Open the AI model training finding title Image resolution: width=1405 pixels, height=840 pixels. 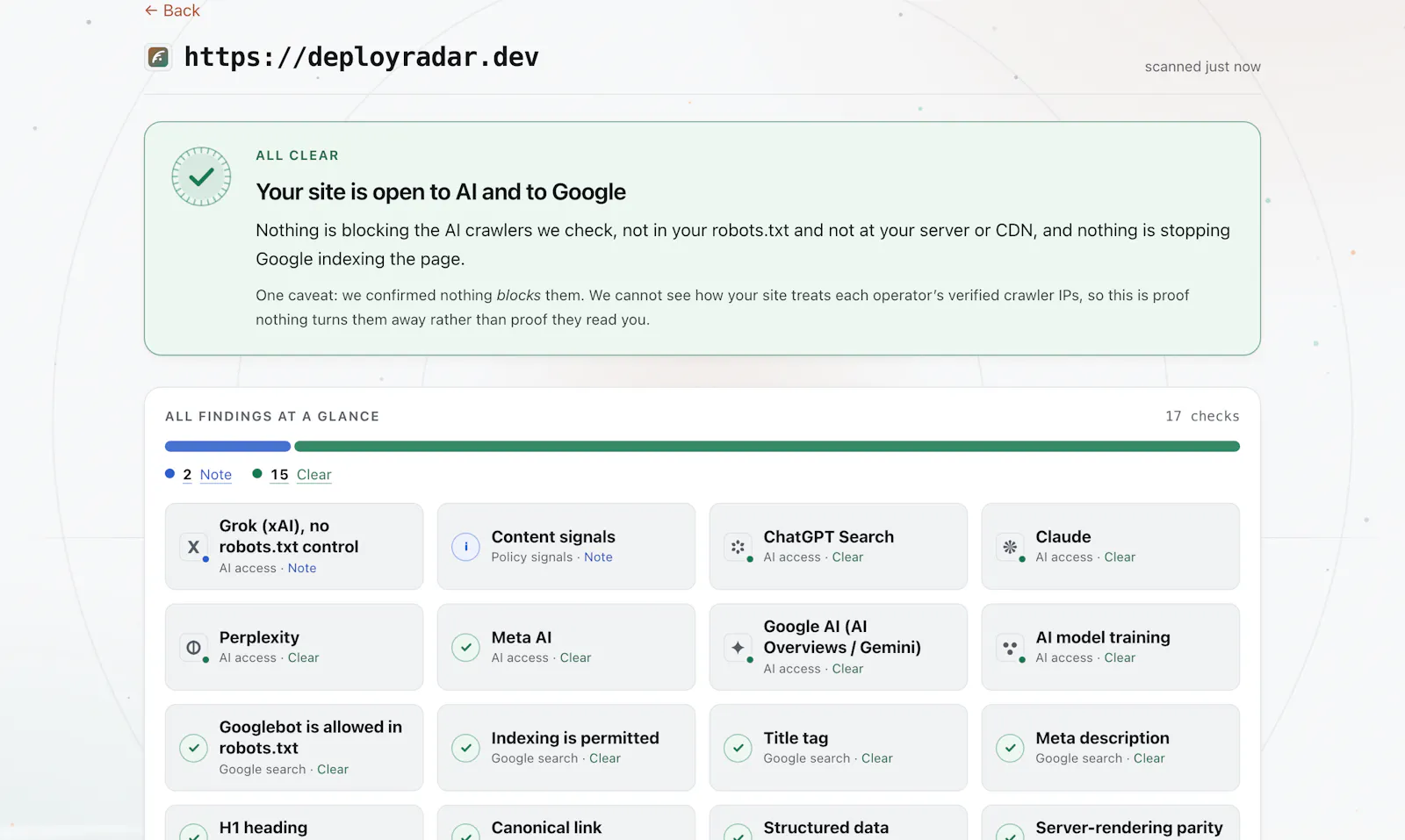(1103, 637)
